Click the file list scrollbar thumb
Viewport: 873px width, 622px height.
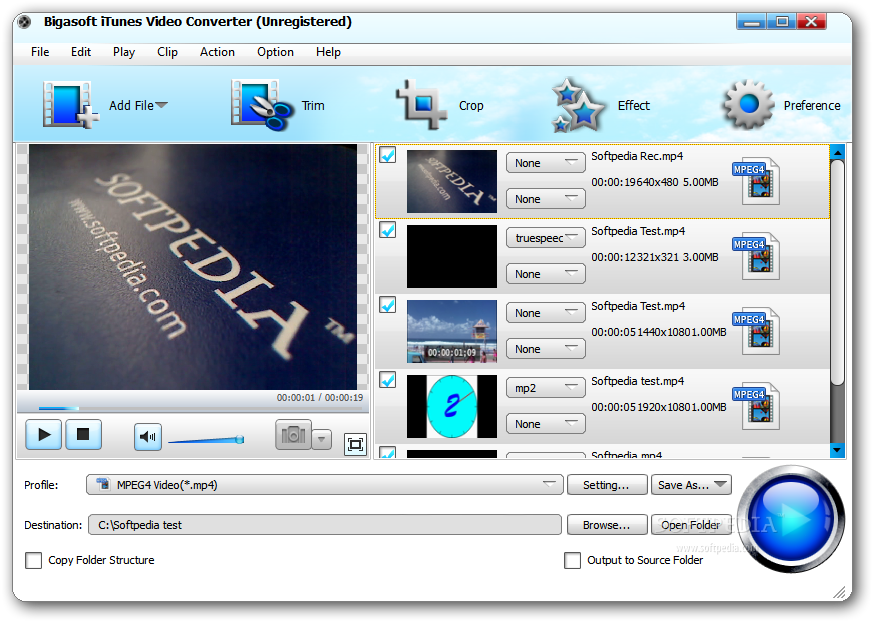pos(837,271)
